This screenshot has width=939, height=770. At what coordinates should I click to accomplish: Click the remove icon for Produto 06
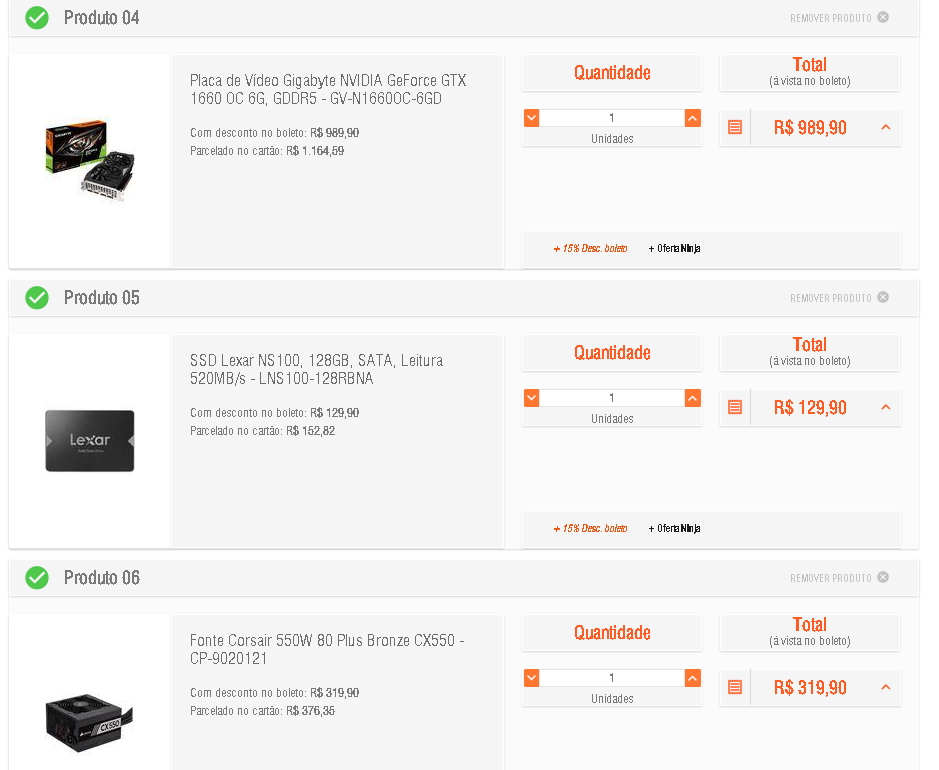coord(883,577)
